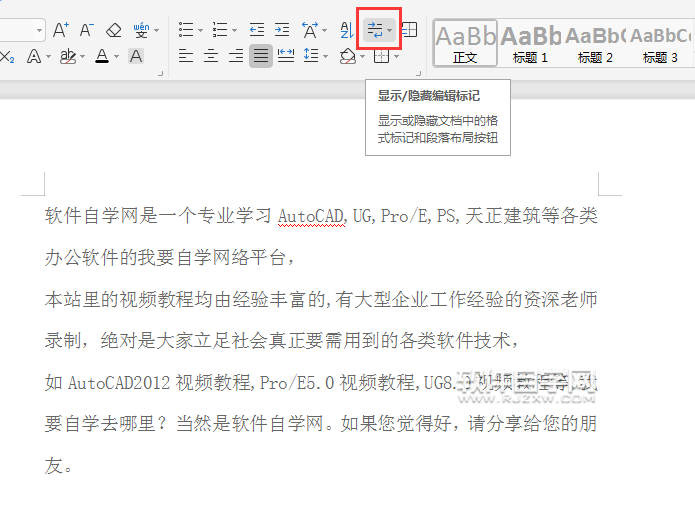Click the line starting 本站里的视频教程
Viewport: 695px width, 523px height.
[x=321, y=300]
